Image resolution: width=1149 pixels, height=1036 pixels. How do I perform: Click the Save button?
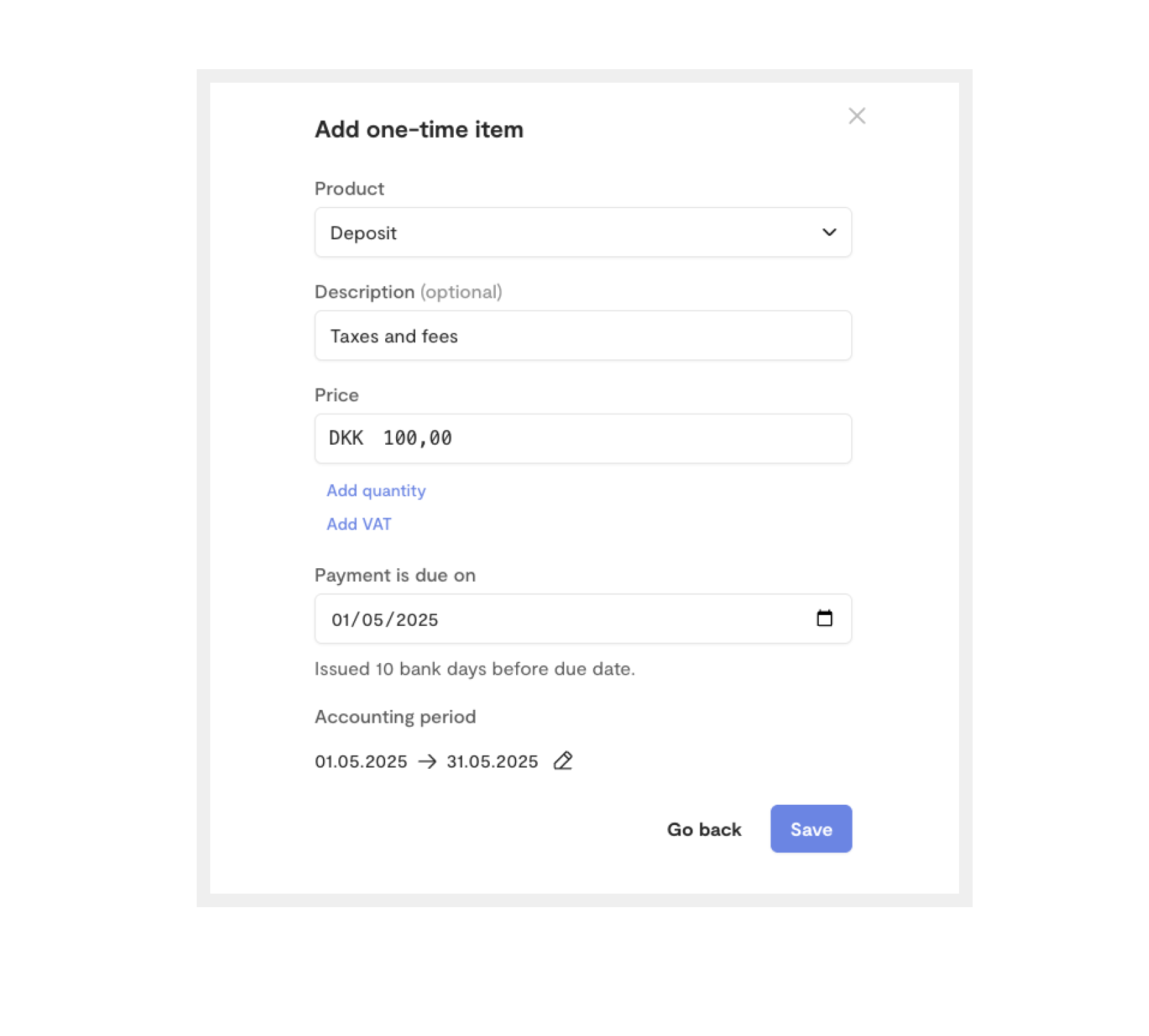point(811,829)
